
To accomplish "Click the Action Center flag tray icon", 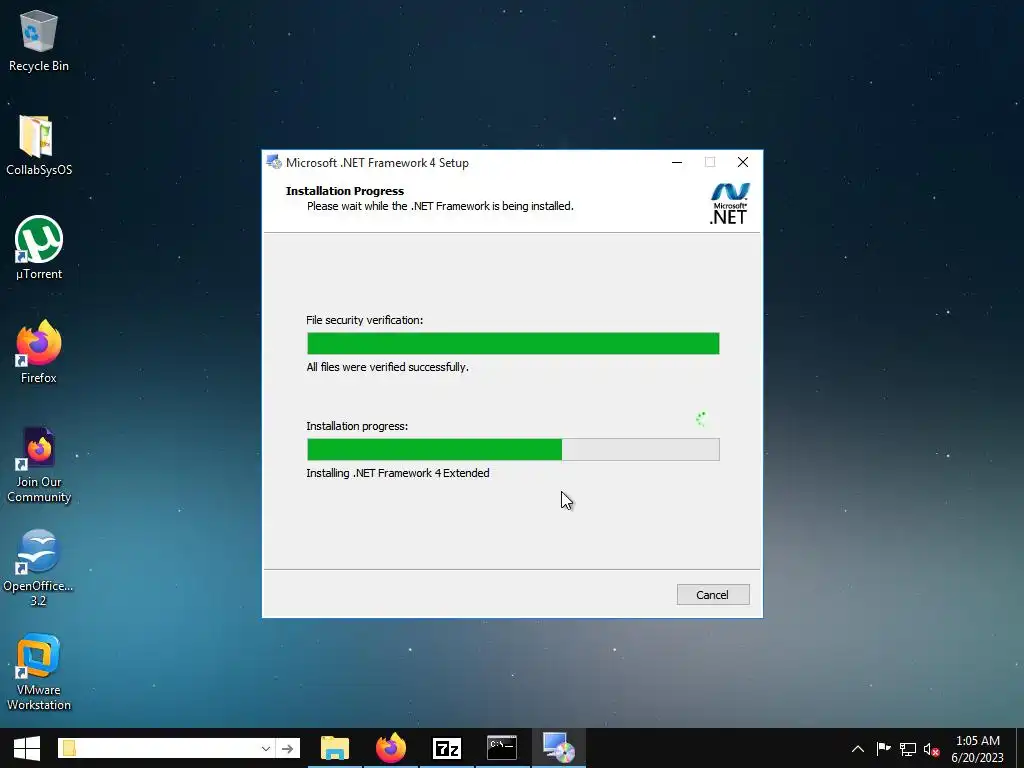I will (x=883, y=748).
